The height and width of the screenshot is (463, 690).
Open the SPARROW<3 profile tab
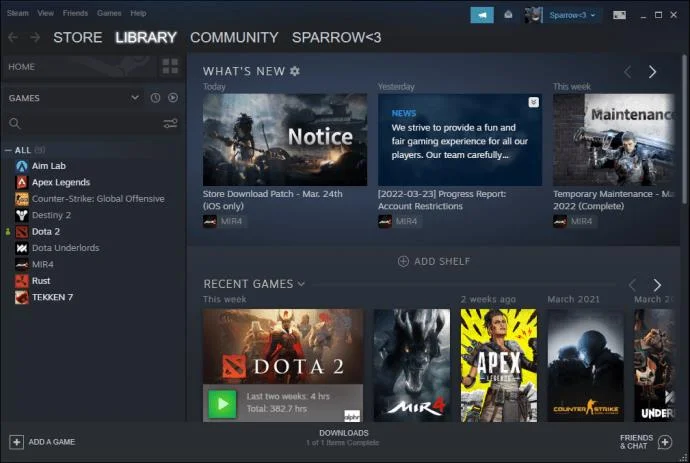[x=337, y=37]
